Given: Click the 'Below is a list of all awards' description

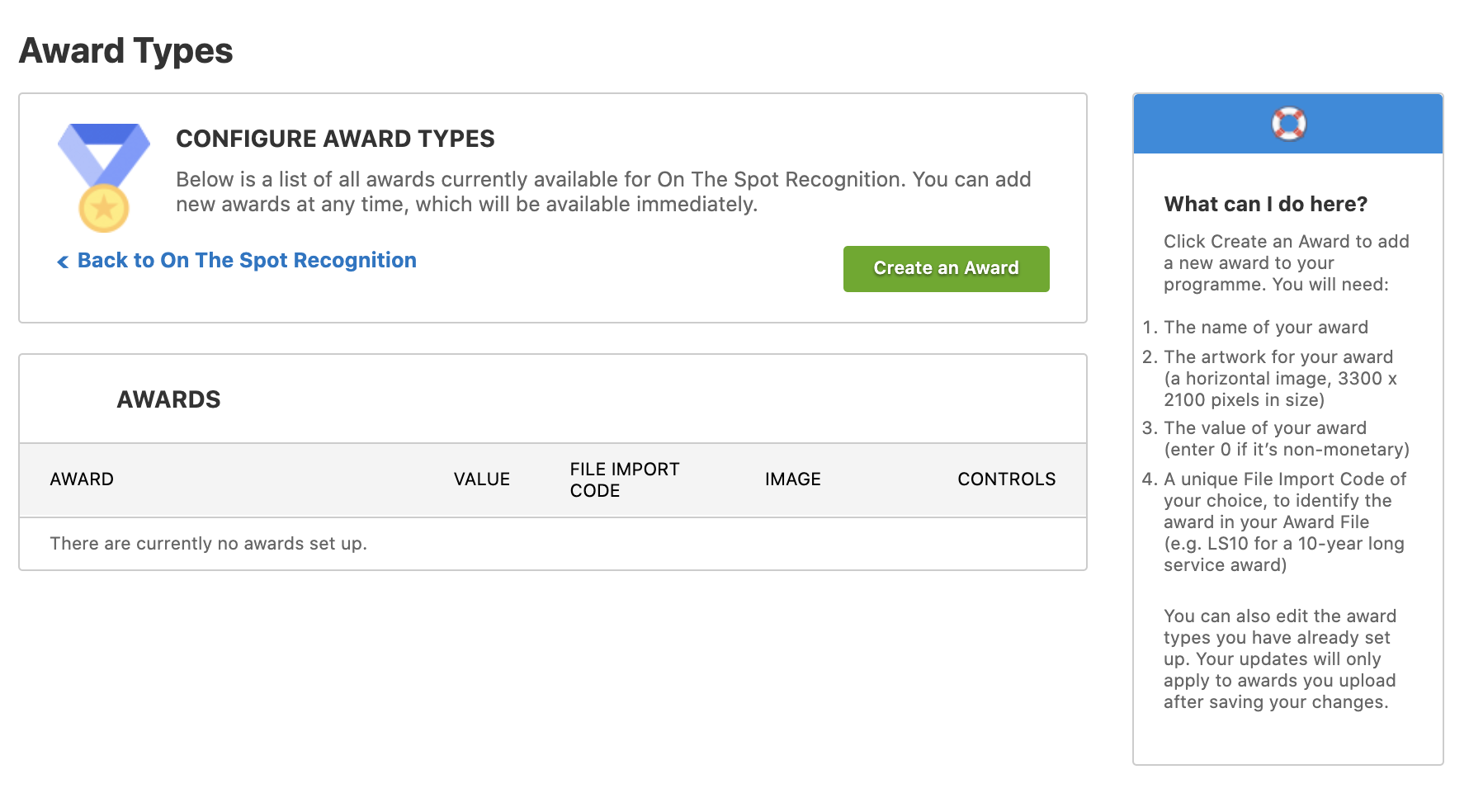Looking at the screenshot, I should click(603, 192).
